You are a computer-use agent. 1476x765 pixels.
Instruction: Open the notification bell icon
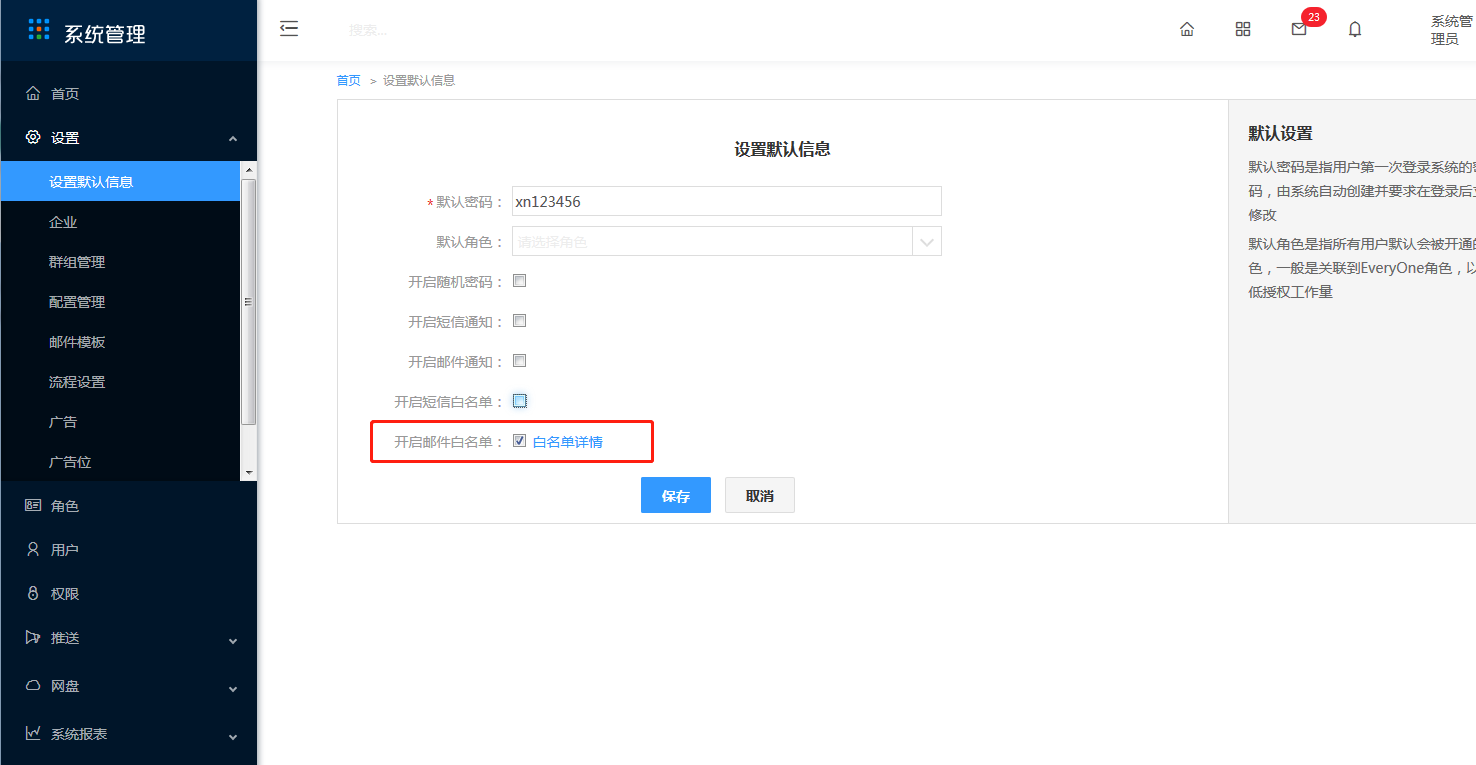click(x=1355, y=29)
